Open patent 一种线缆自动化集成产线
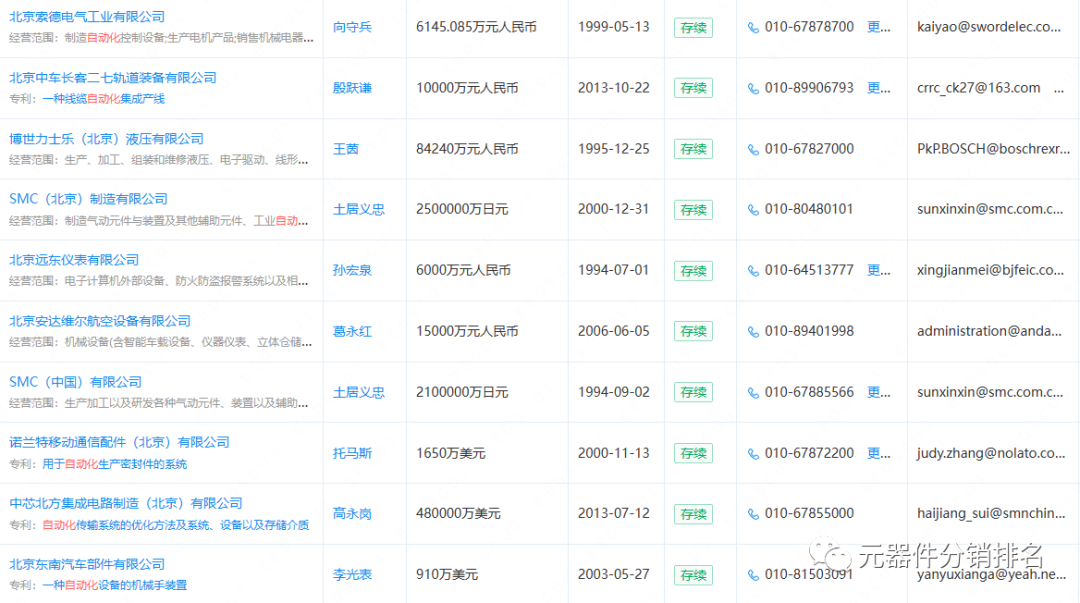The height and width of the screenshot is (603, 1080). [x=104, y=99]
